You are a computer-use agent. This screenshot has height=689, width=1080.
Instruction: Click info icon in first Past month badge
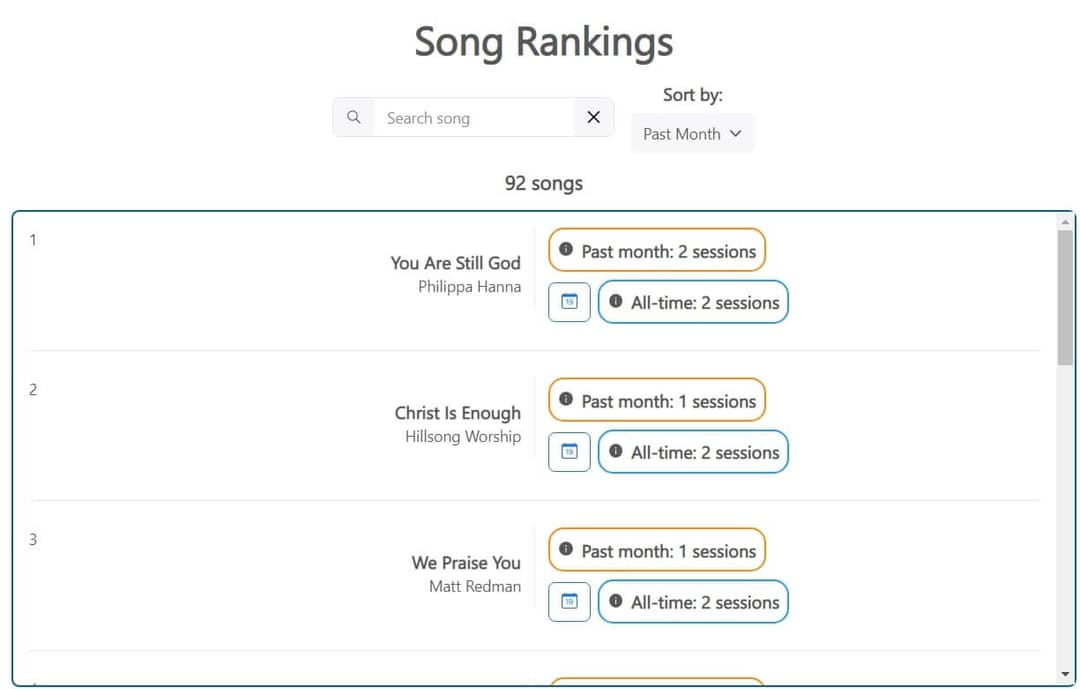566,250
